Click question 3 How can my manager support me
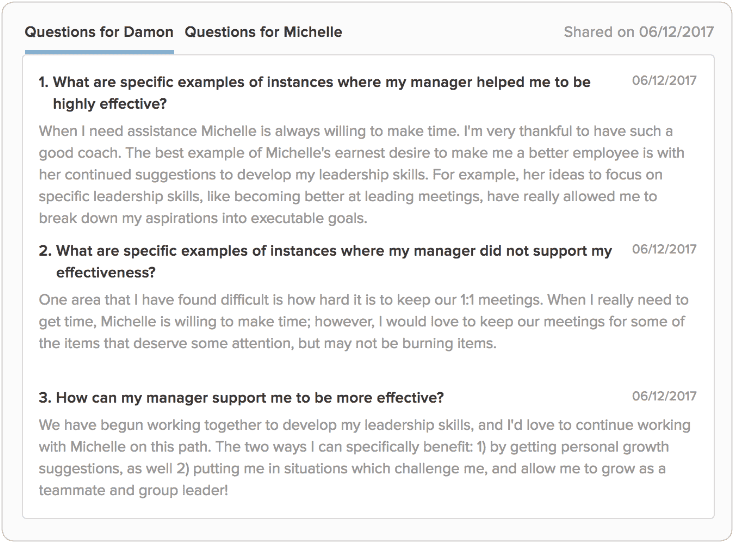Viewport: 734px width, 543px height. (241, 398)
